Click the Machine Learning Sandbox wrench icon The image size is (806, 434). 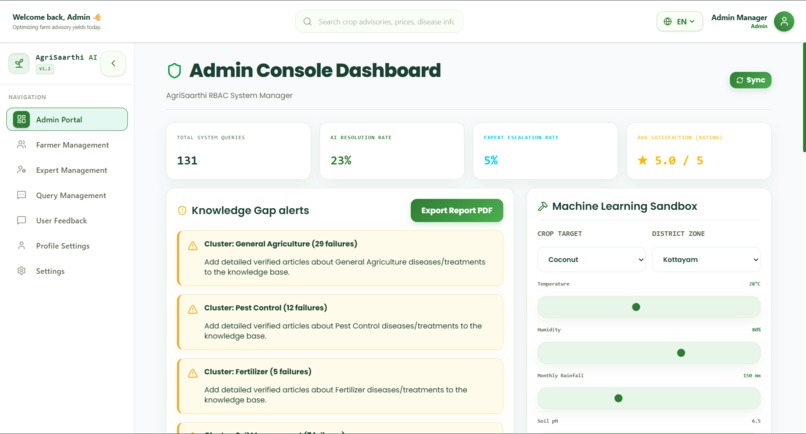[x=543, y=206]
